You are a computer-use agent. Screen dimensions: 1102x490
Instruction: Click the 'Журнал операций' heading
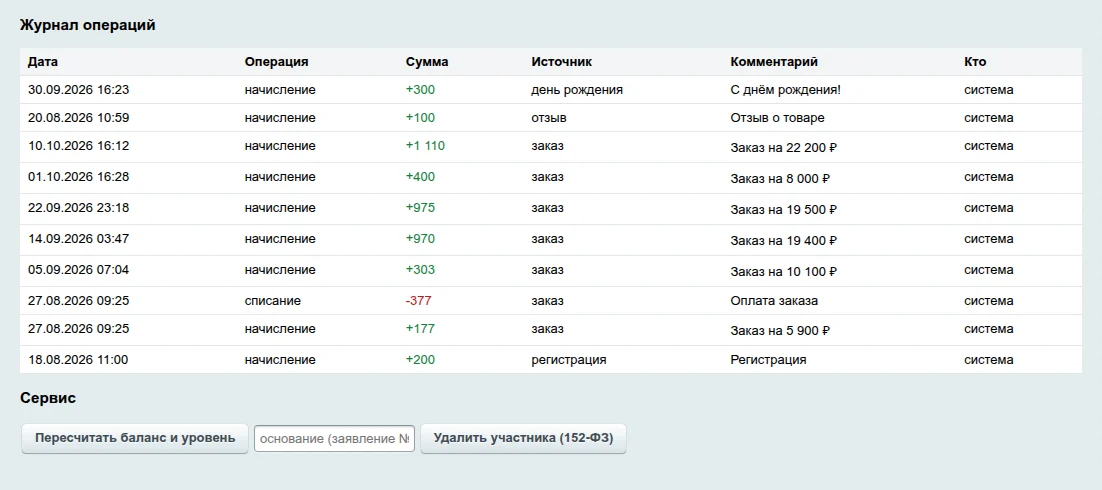(88, 25)
